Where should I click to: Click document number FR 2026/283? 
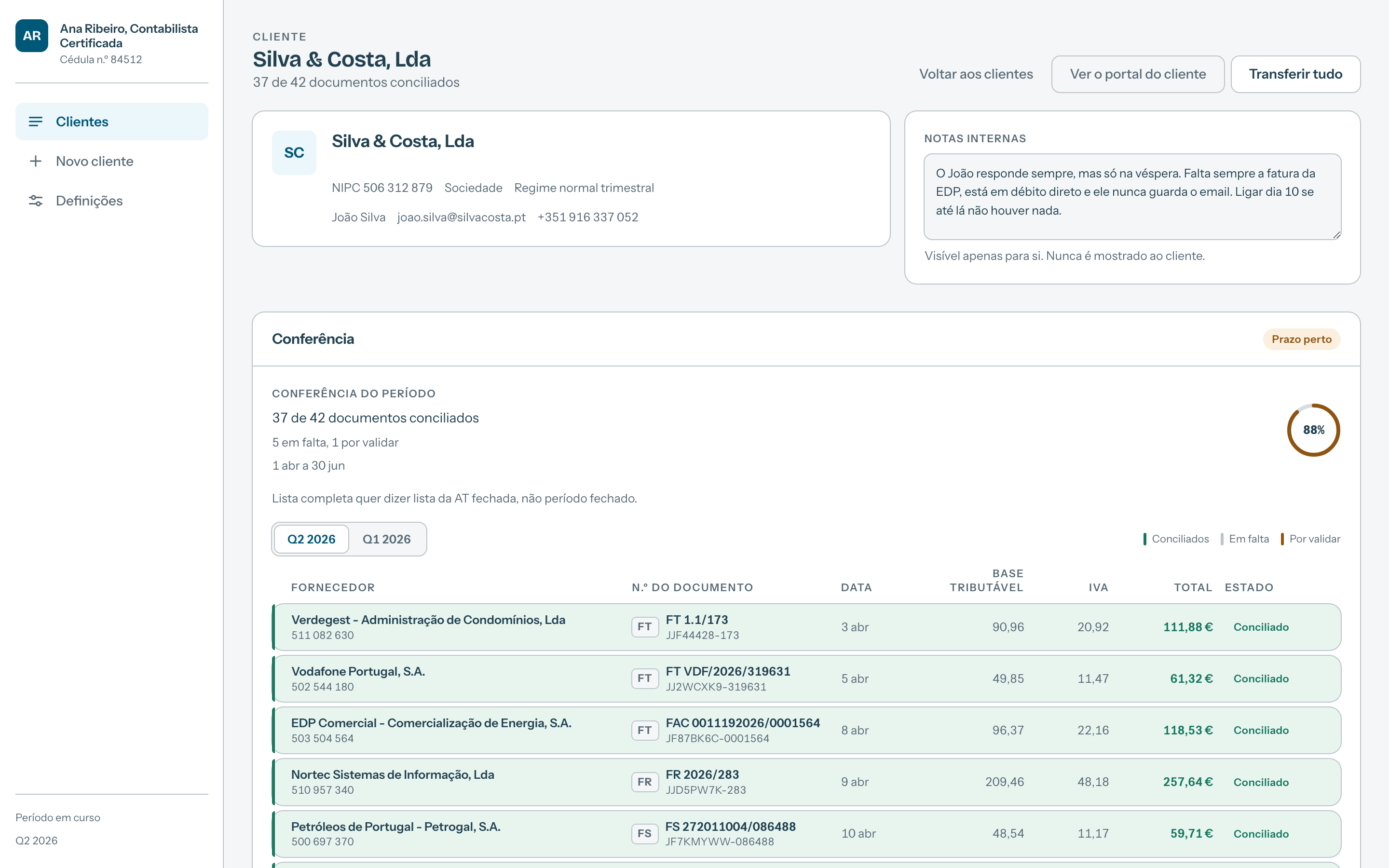point(702,775)
